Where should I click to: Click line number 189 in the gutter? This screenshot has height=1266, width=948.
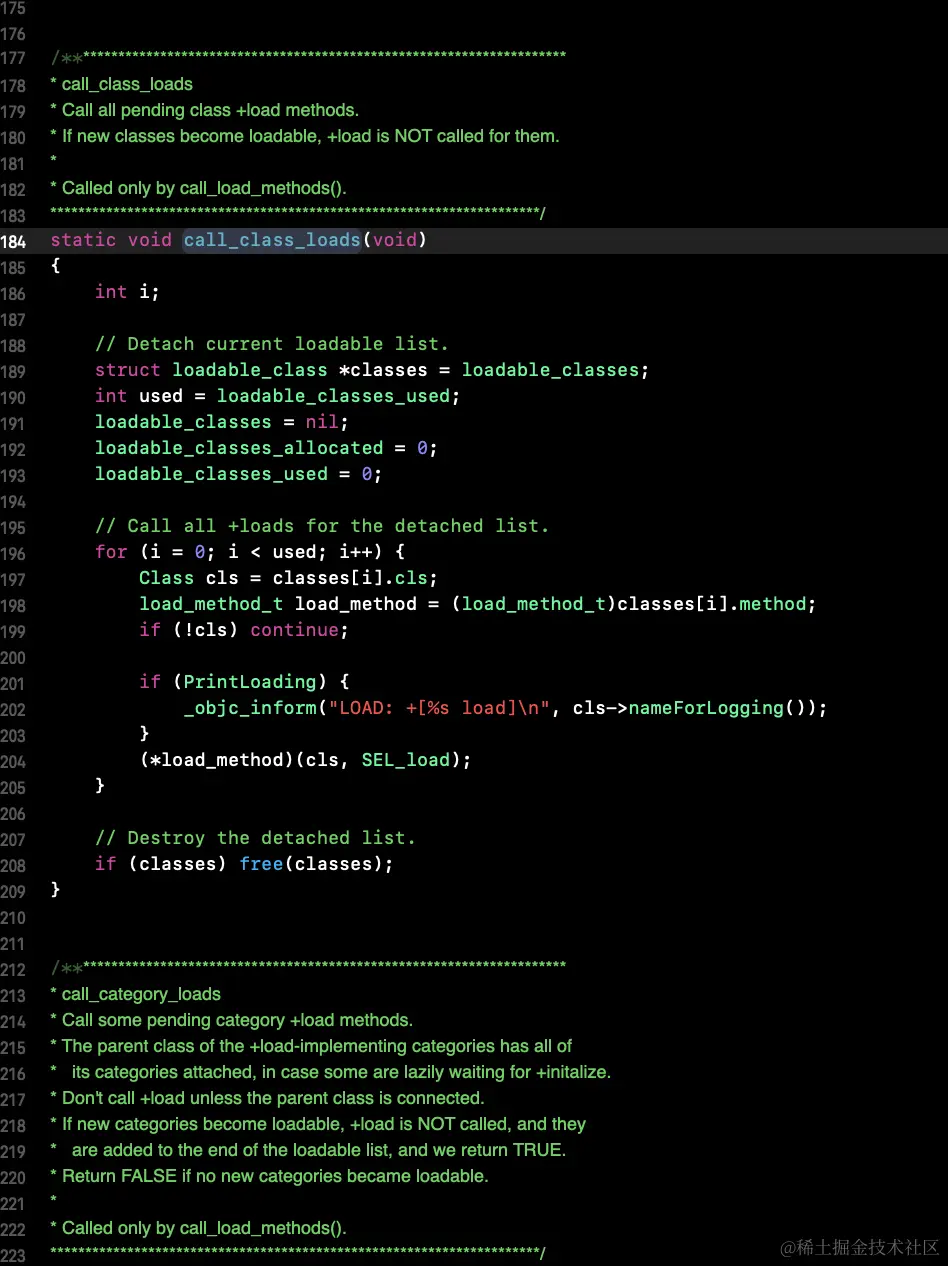(14, 371)
